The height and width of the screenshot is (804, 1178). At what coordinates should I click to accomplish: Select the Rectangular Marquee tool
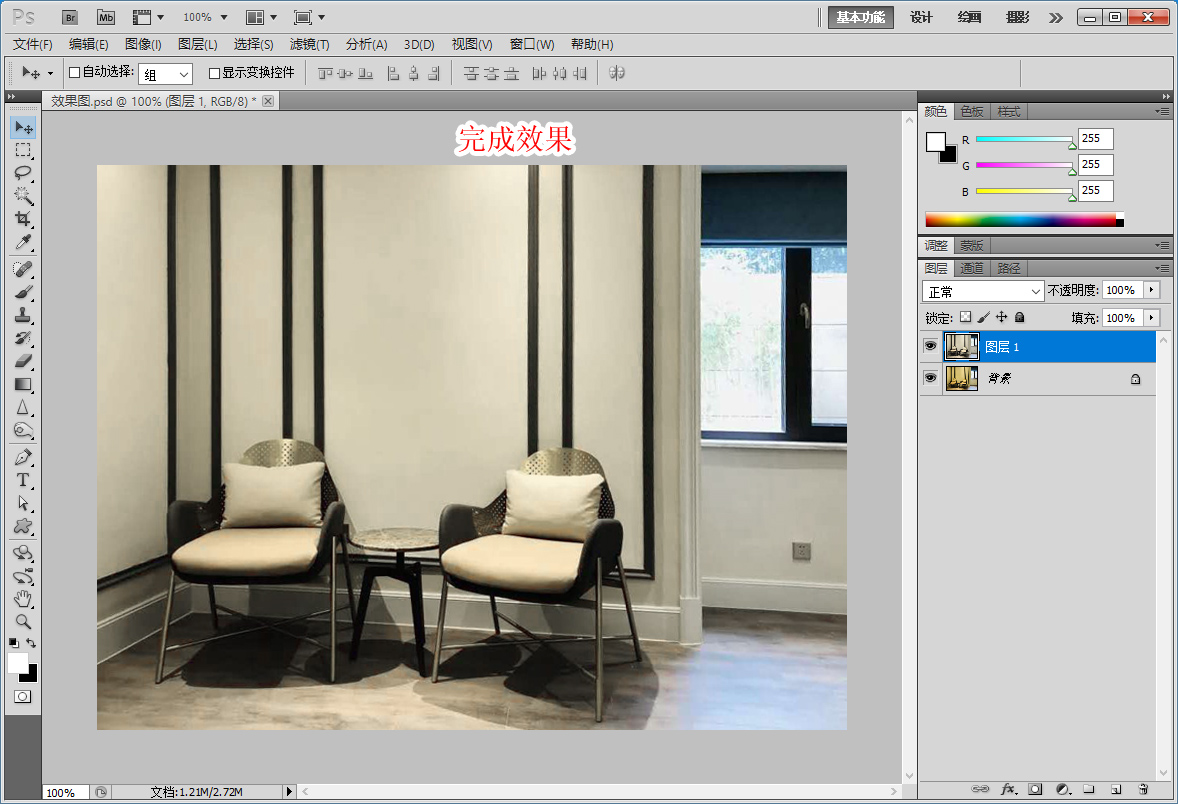(23, 150)
